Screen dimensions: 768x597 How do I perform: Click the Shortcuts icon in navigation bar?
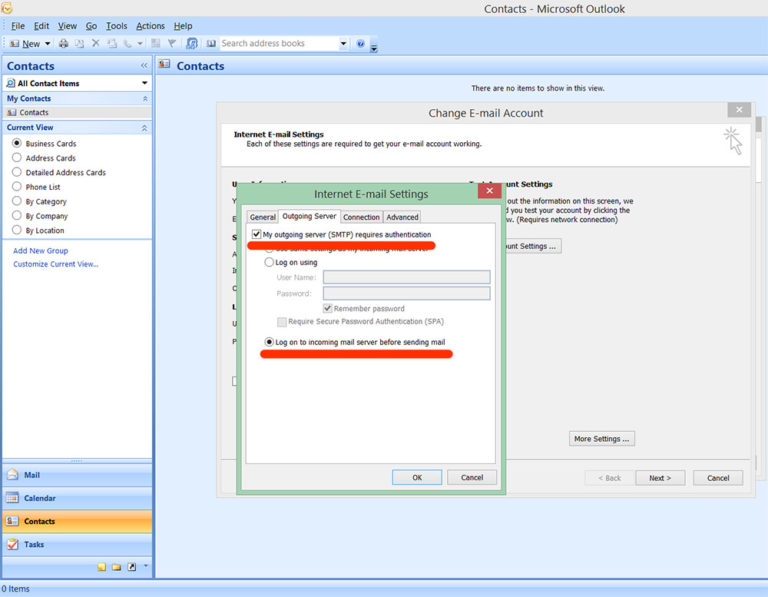point(132,567)
